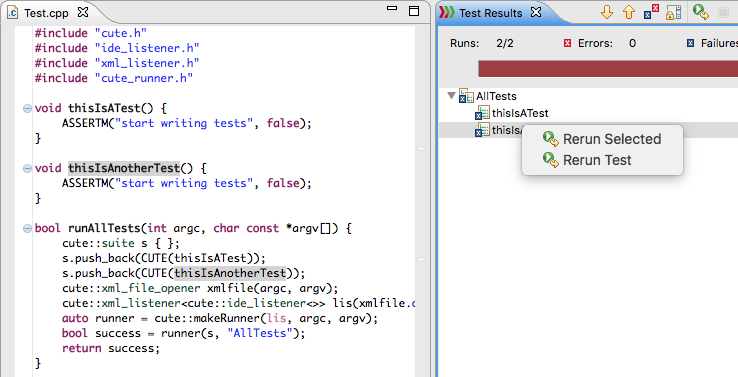Click the "AllTests" string in runner call
The width and height of the screenshot is (738, 377).
point(260,333)
